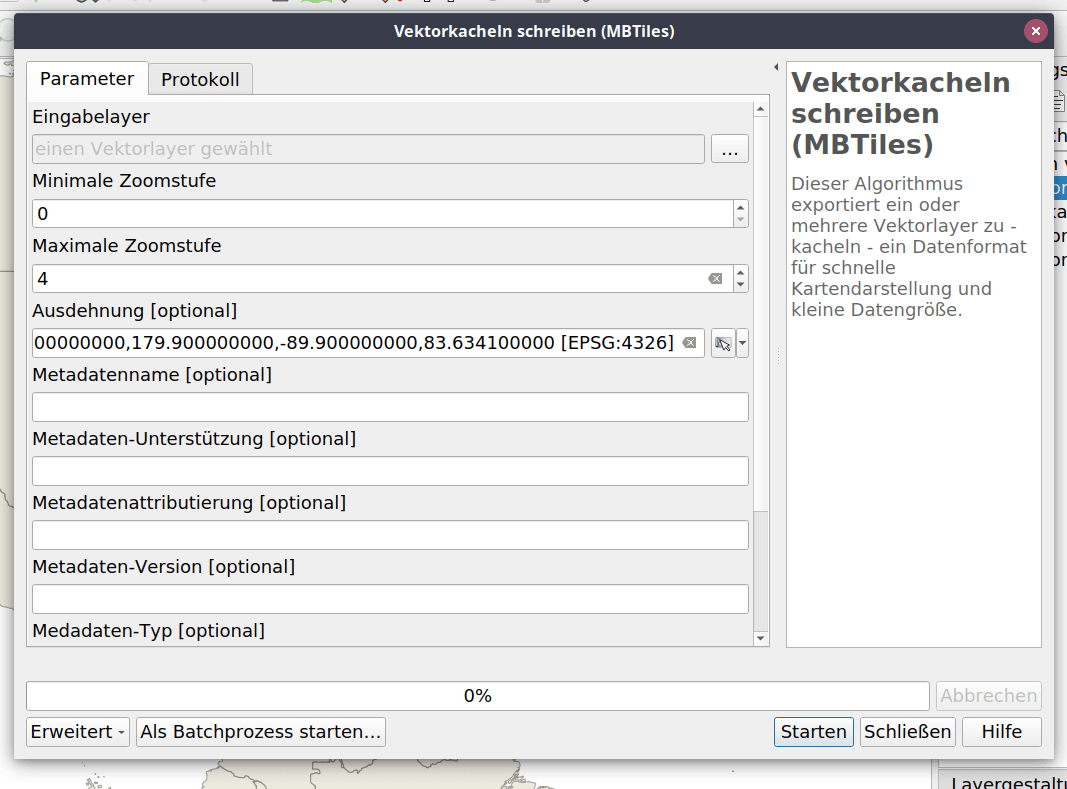This screenshot has height=789, width=1067.
Task: Open the Erweitert dropdown menu
Action: 79,732
